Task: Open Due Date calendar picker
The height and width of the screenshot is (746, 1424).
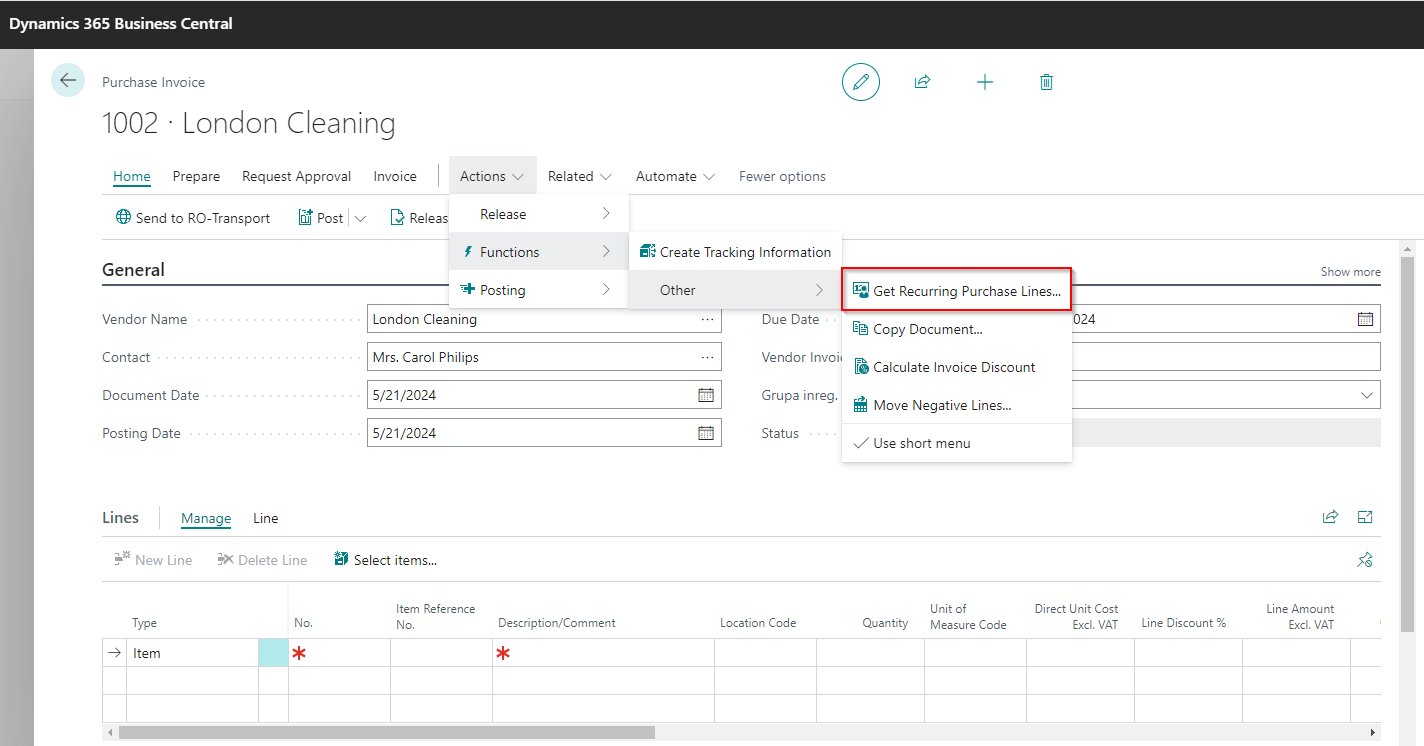Action: pos(1365,319)
